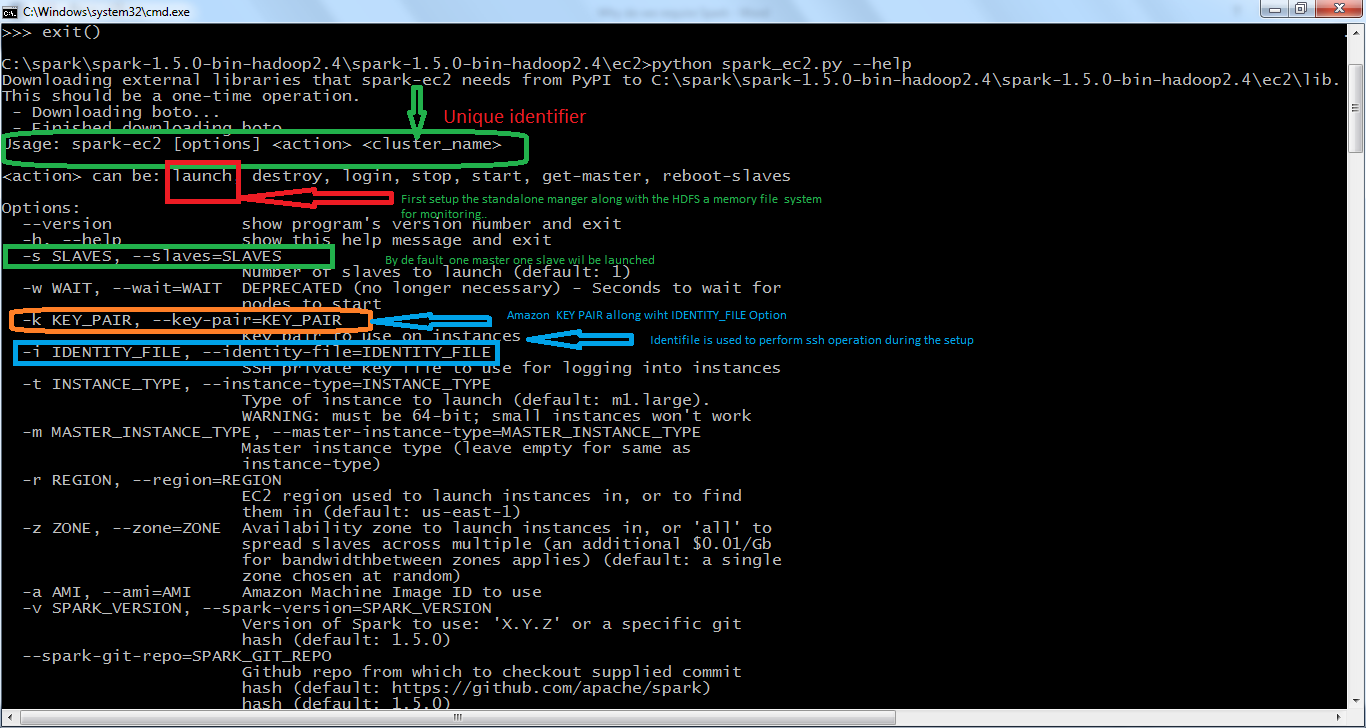
Task: Click 'for bandwidthbetween zones applies' line
Action: pos(511,560)
